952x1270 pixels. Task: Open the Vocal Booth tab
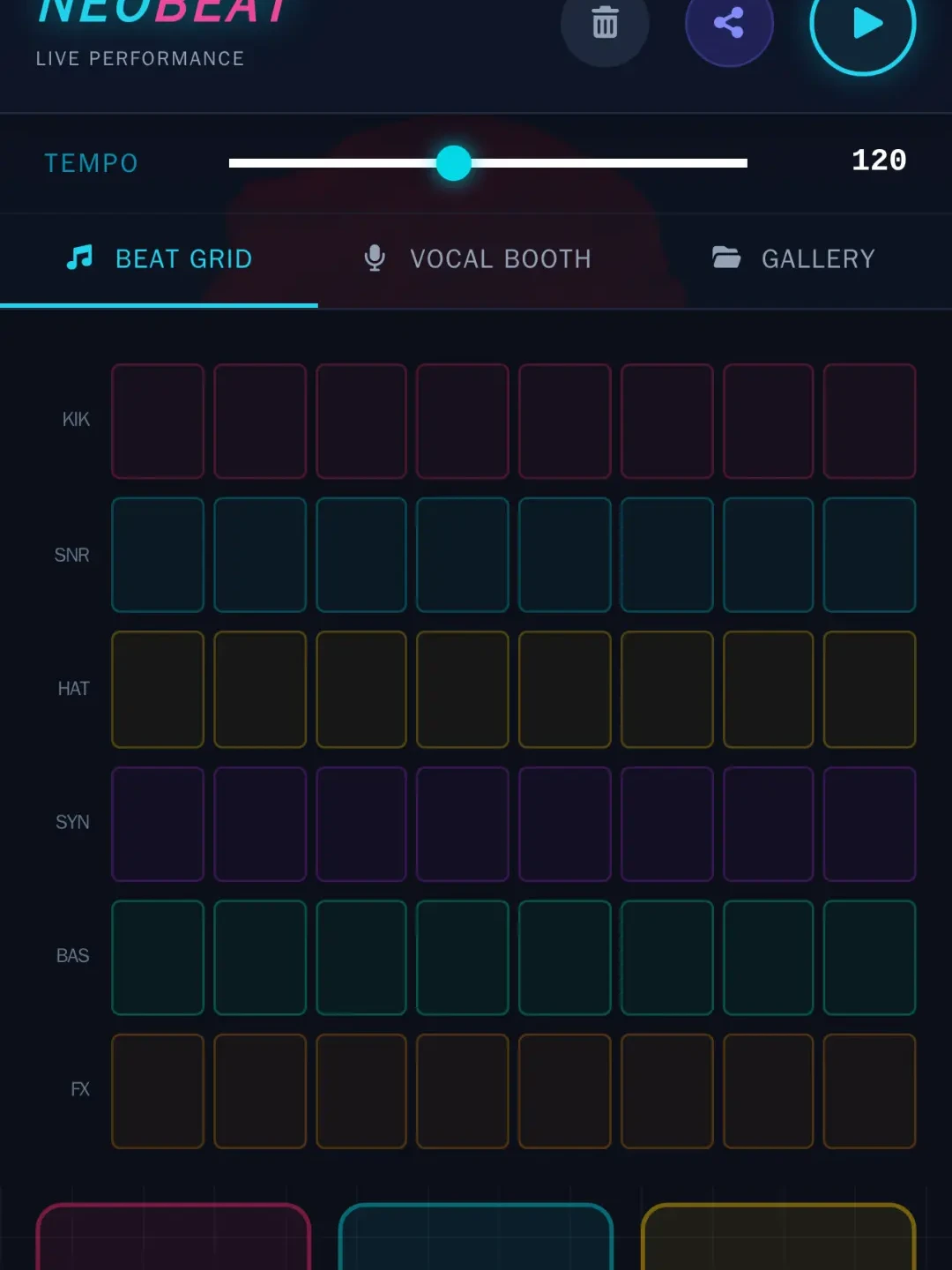477,258
